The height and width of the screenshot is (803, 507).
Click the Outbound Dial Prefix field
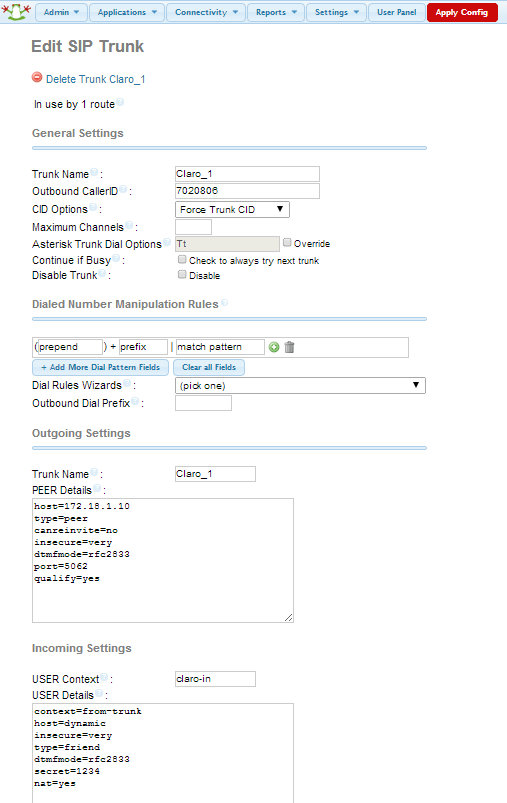[203, 403]
